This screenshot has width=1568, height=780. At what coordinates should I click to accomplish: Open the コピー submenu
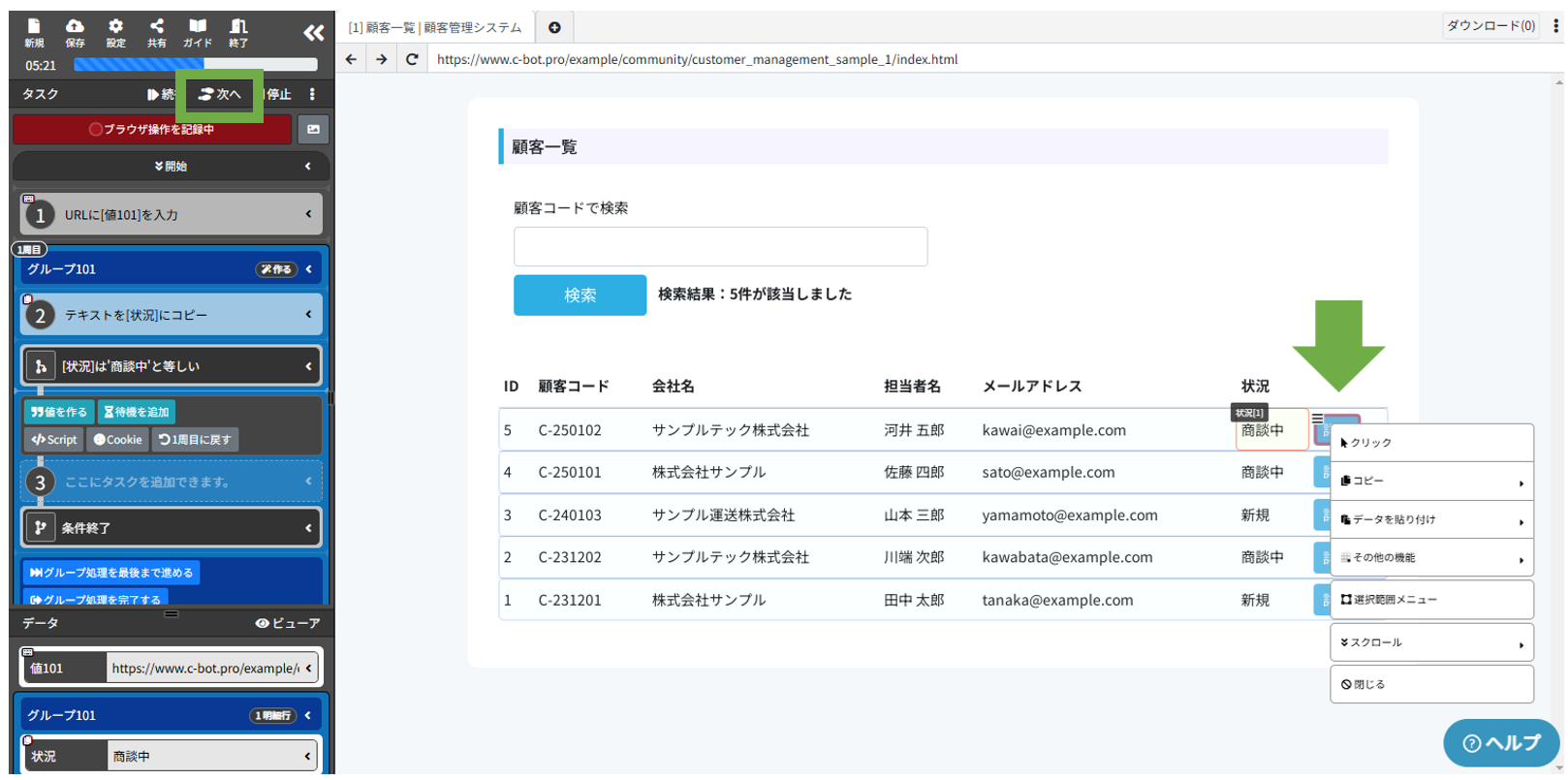[x=1431, y=481]
